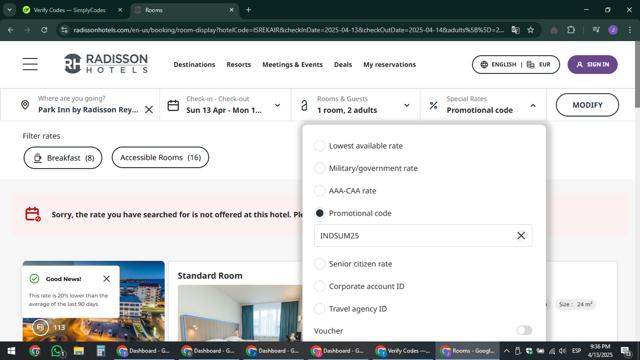The width and height of the screenshot is (640, 360).
Task: Open the hamburger navigation menu
Action: 30,64
